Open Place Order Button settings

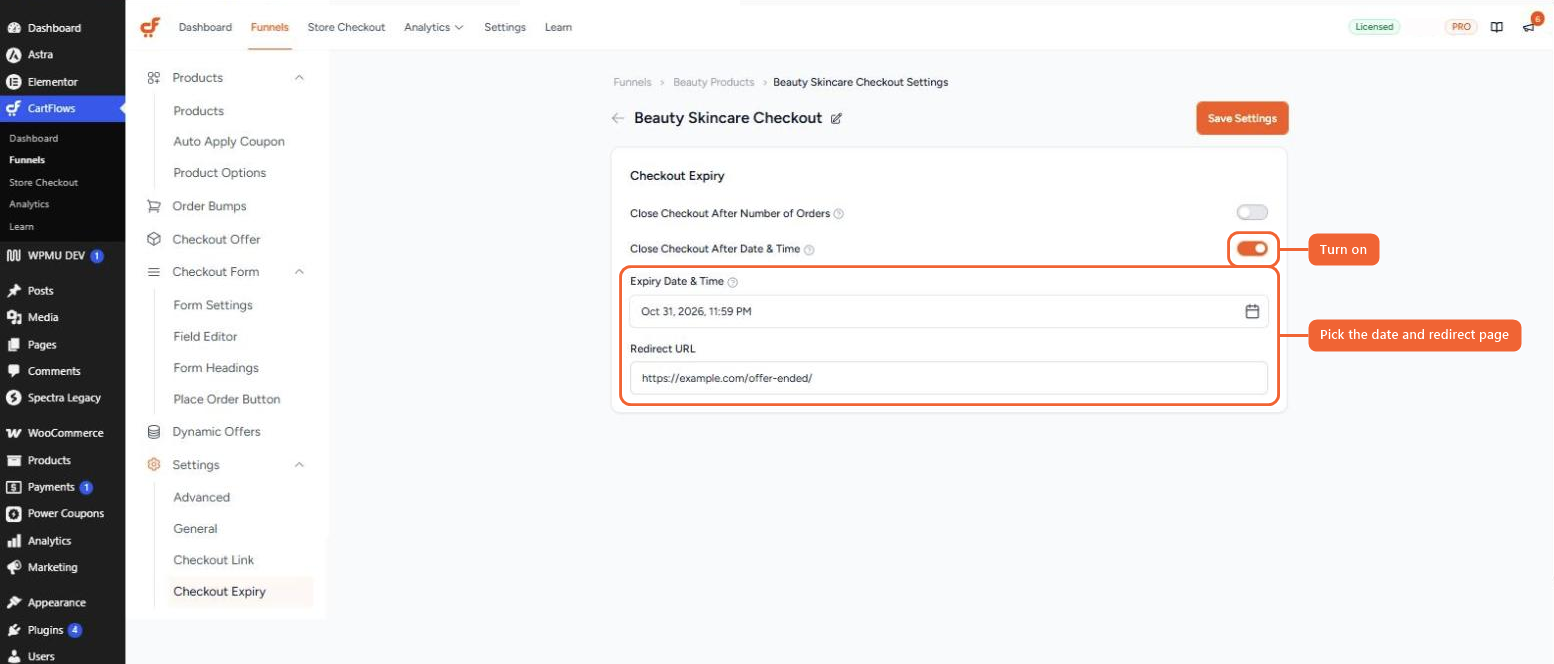click(x=227, y=399)
